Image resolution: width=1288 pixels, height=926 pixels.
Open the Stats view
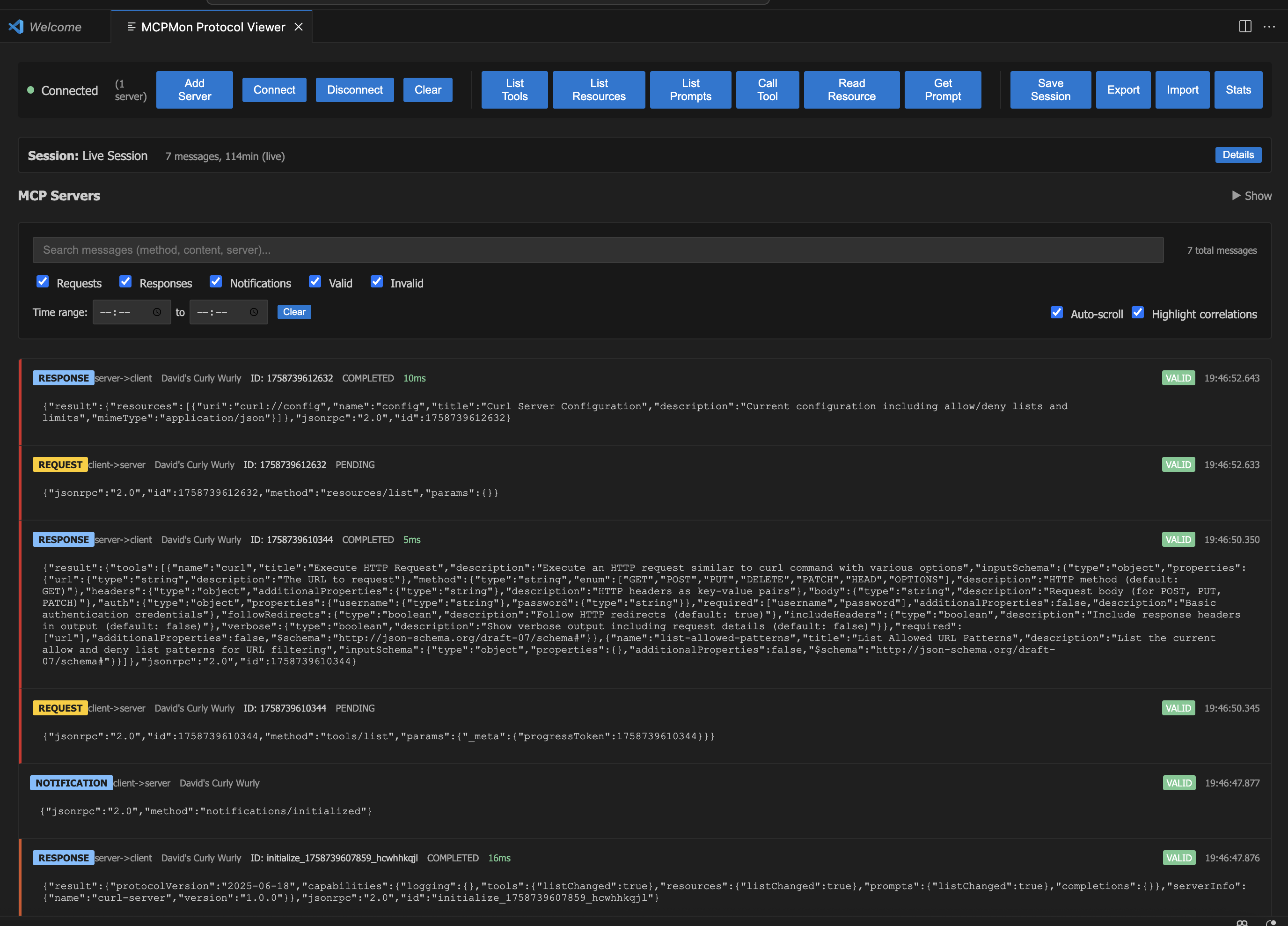pyautogui.click(x=1238, y=90)
